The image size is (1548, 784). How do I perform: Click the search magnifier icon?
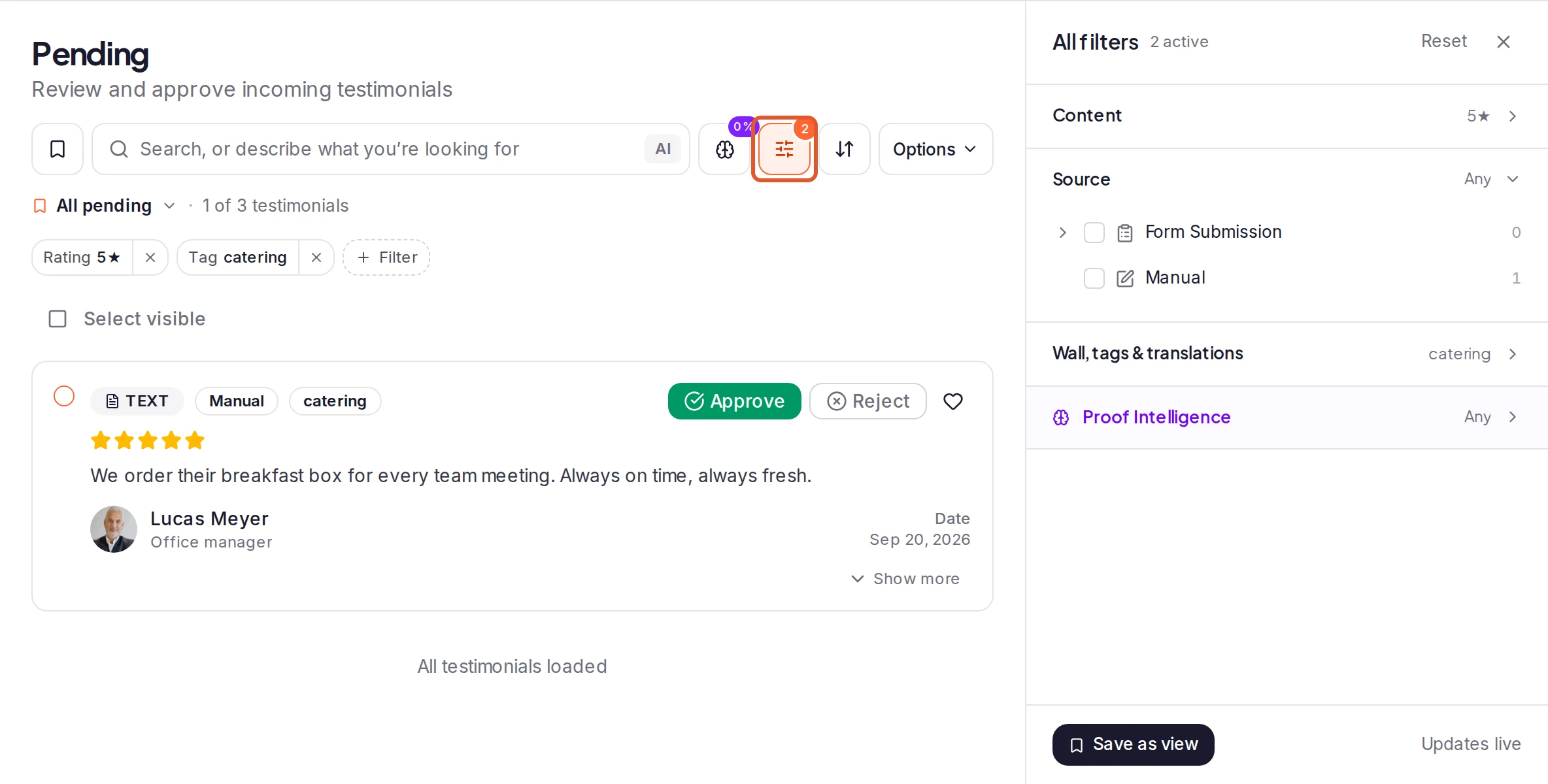click(x=118, y=149)
